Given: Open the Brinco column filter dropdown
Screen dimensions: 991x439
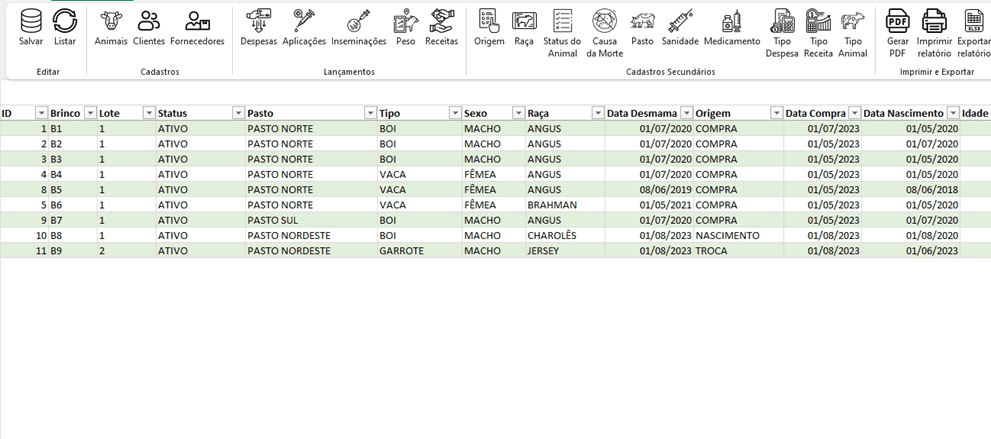Looking at the screenshot, I should point(90,113).
